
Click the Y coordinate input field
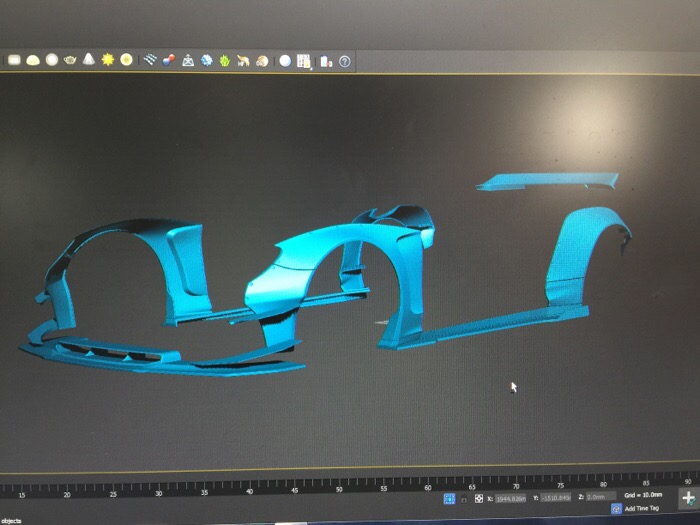point(555,497)
